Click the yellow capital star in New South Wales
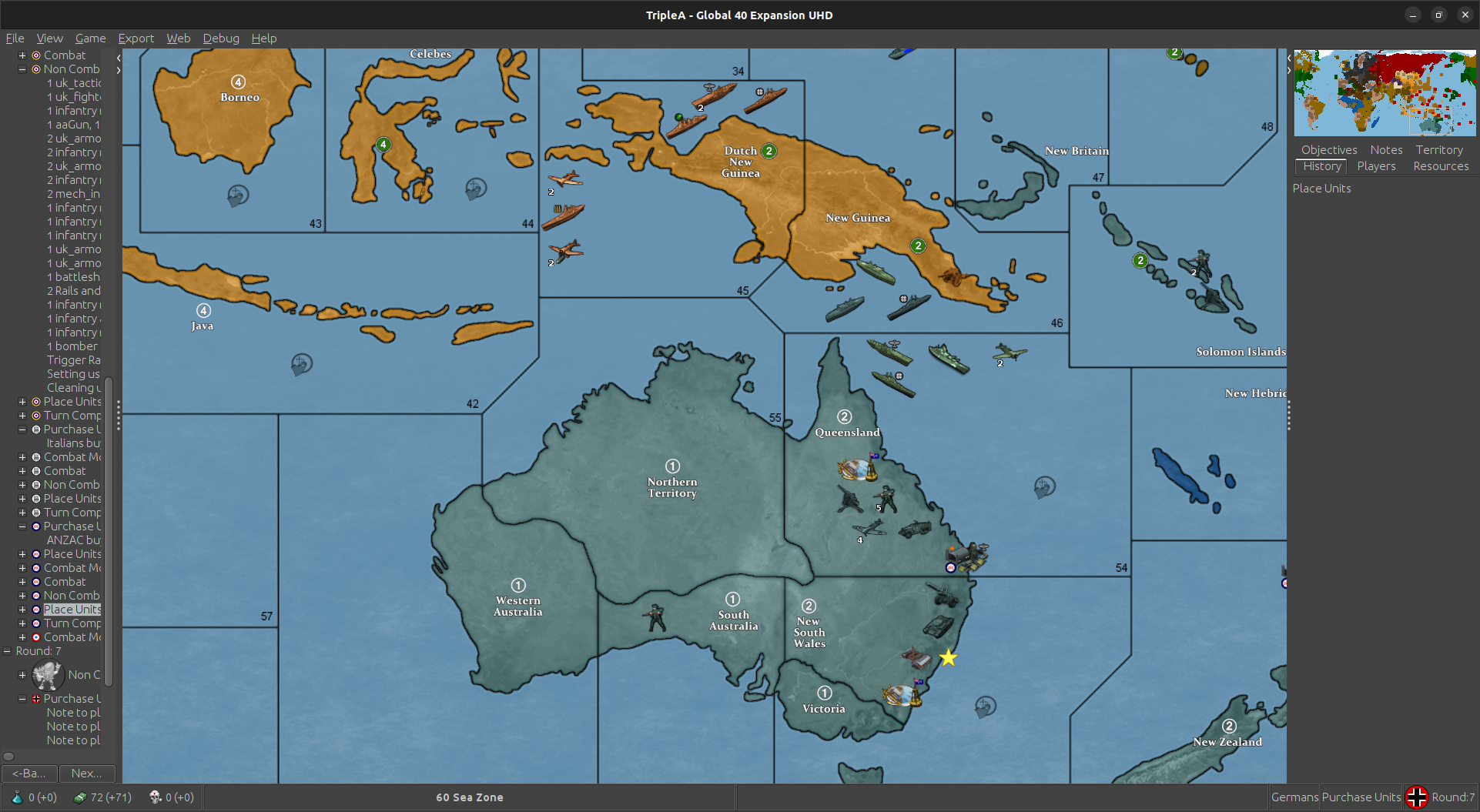Screen dimensions: 1480x812 coord(948,658)
